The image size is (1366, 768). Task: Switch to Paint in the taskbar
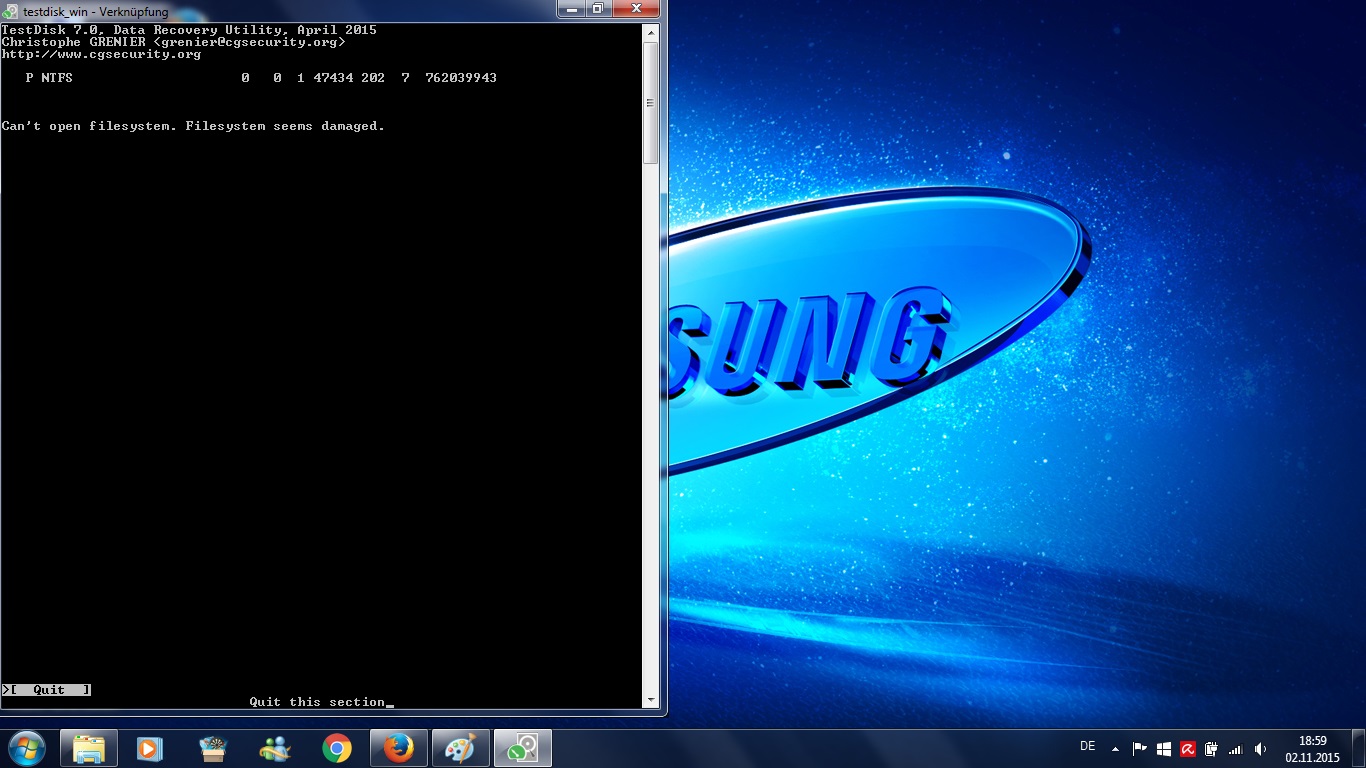(461, 748)
